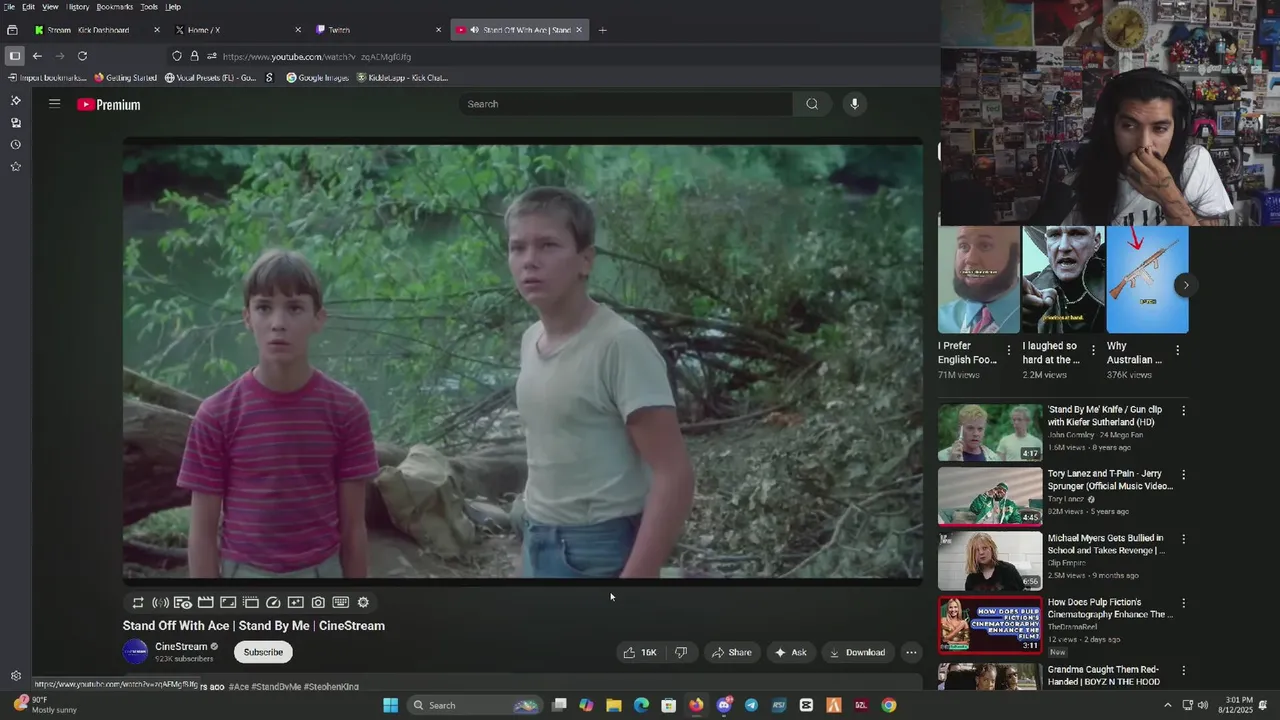Click the YouTube search input field
The image size is (1280, 720).
626,104
